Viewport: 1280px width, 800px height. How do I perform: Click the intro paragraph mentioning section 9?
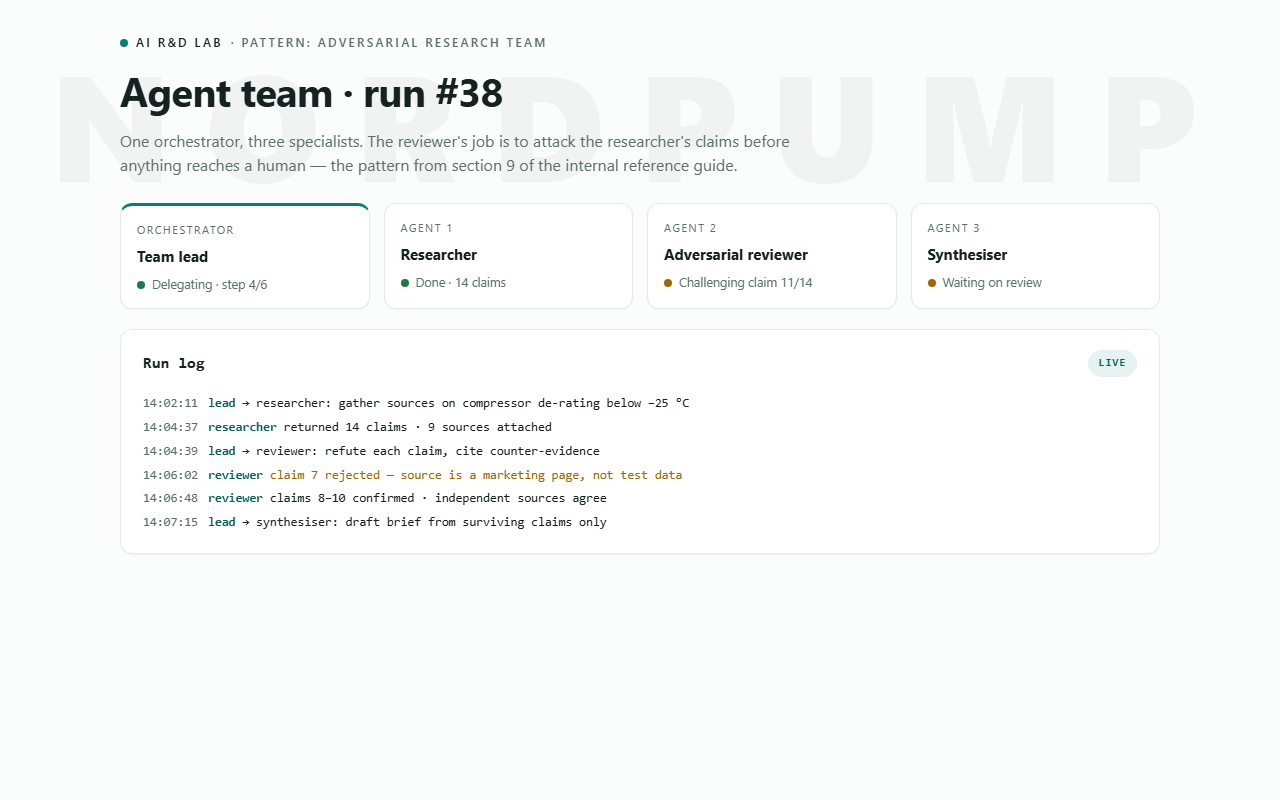tap(455, 153)
